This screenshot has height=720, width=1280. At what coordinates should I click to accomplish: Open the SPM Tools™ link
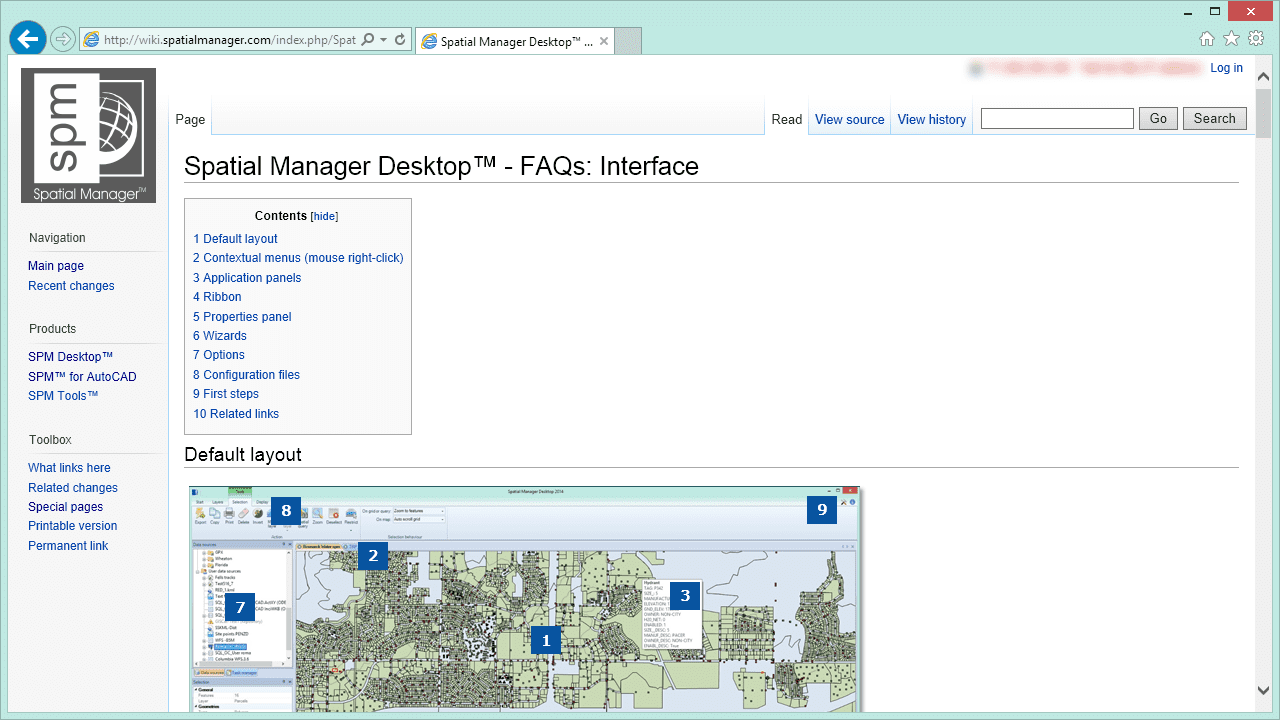[x=63, y=396]
